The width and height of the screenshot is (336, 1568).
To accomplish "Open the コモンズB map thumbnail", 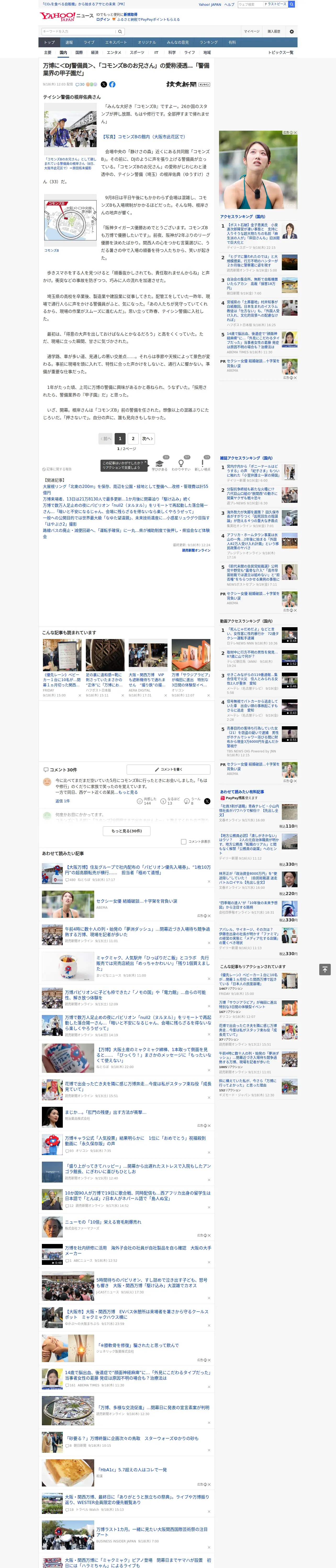I will 70,220.
